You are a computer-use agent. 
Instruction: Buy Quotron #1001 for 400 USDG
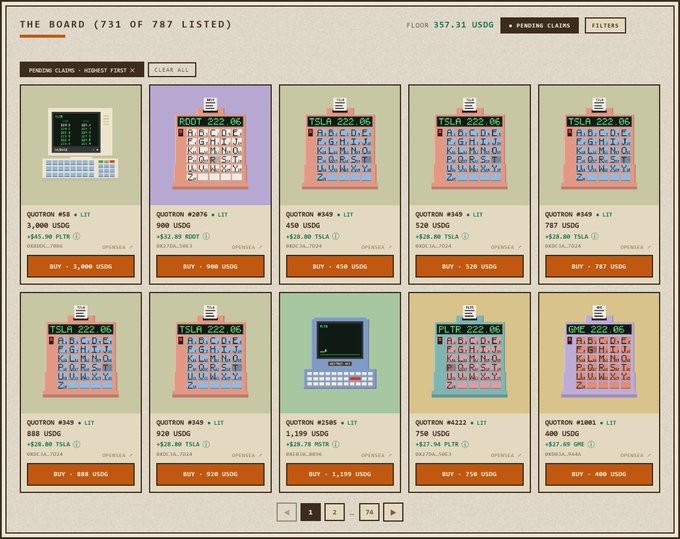[599, 474]
